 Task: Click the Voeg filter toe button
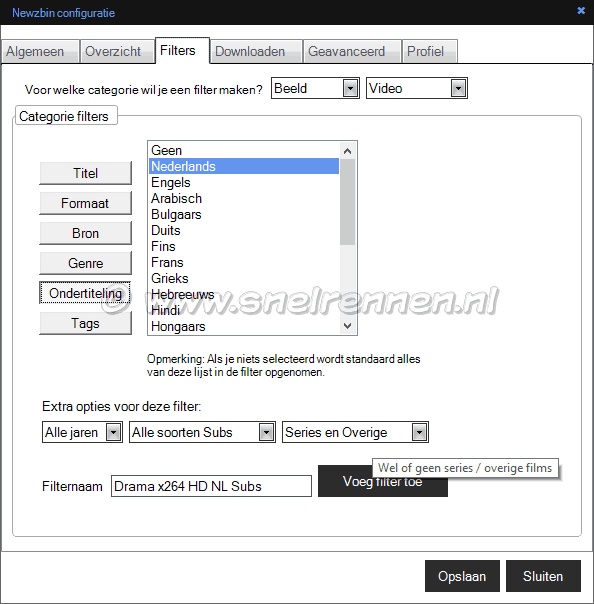tap(383, 481)
